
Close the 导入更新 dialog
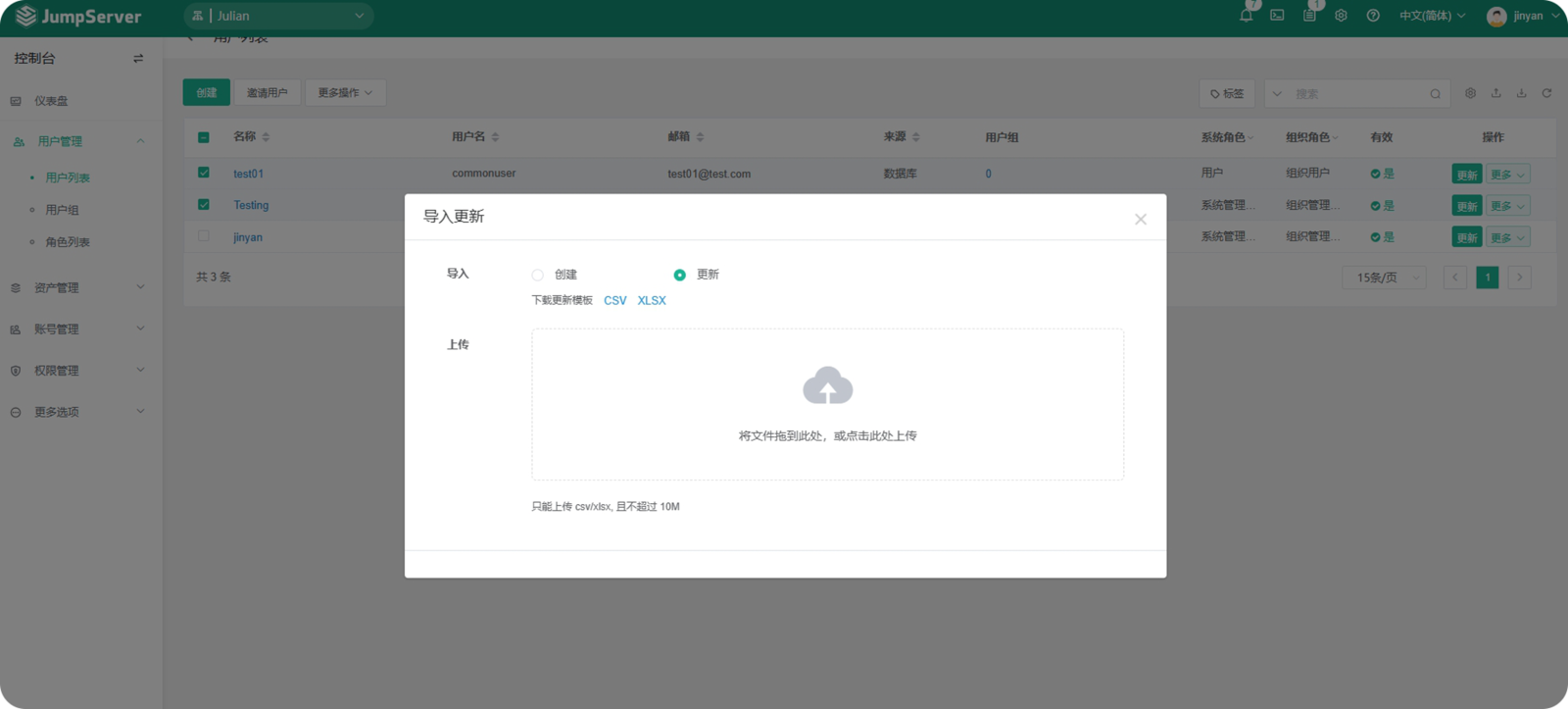click(1141, 219)
